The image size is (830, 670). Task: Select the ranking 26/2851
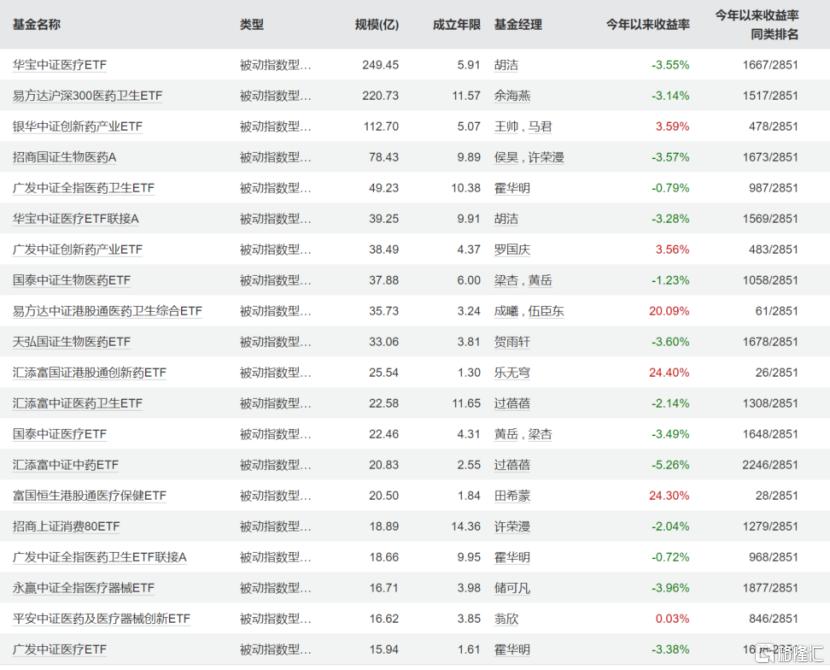tap(777, 373)
